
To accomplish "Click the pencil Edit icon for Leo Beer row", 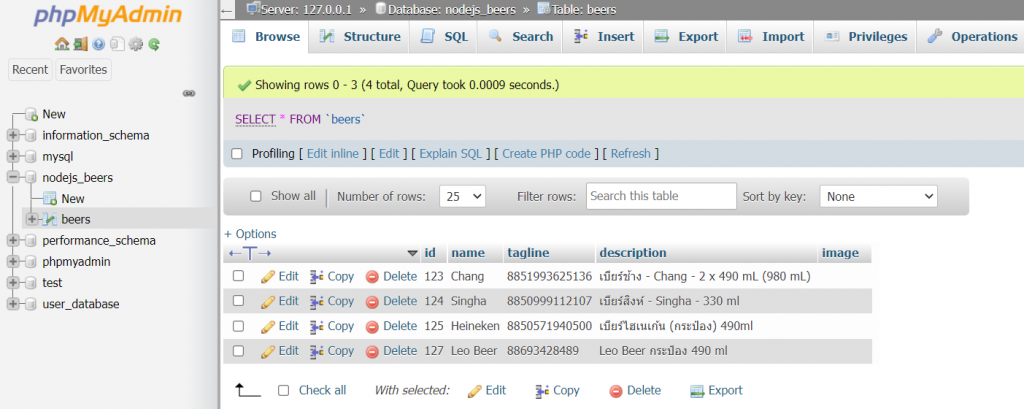I will pos(268,352).
